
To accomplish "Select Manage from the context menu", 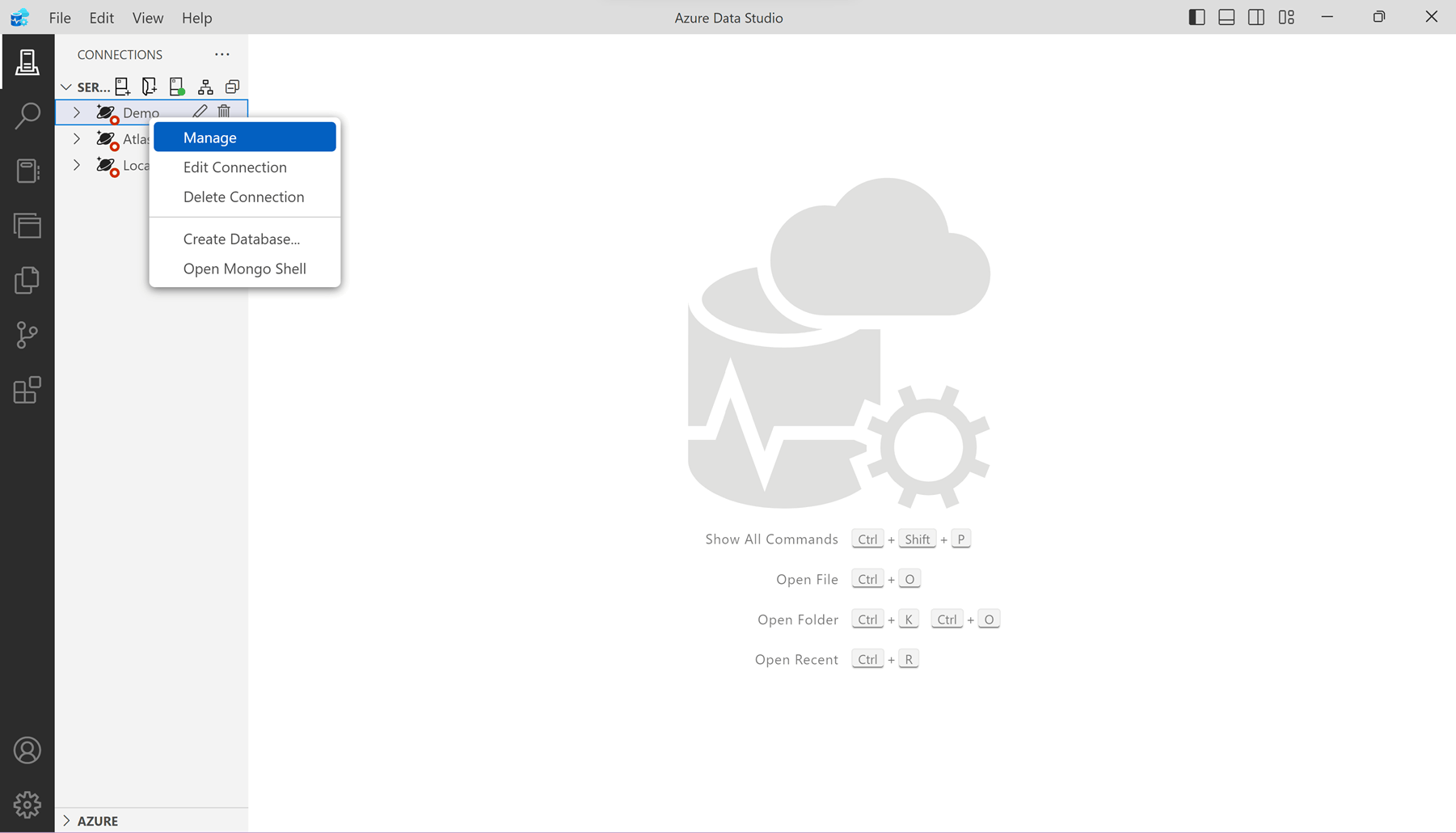I will coord(210,137).
